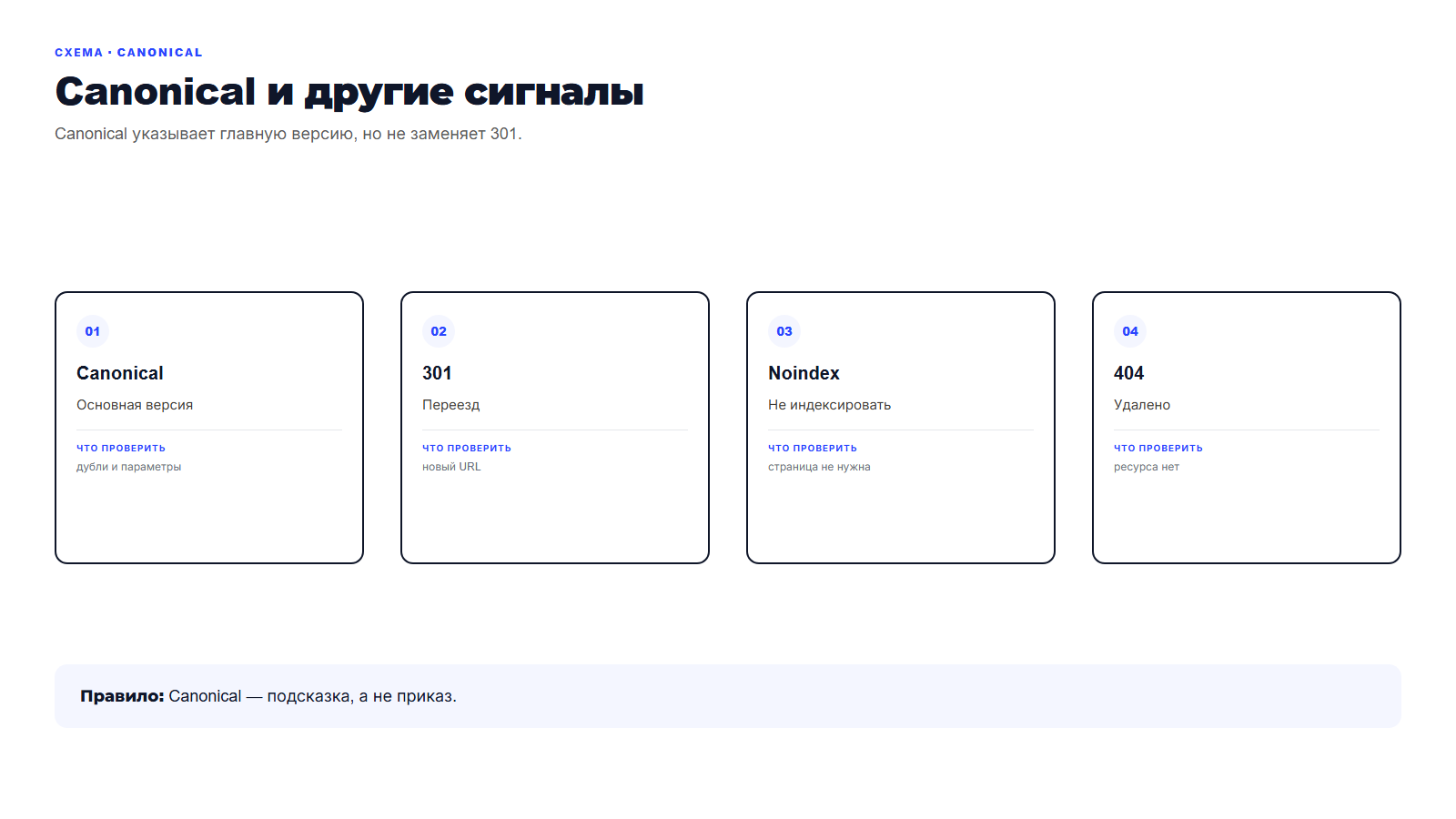The height and width of the screenshot is (819, 1456).
Task: Click 'ресурса нет' text
Action: coord(1147,467)
